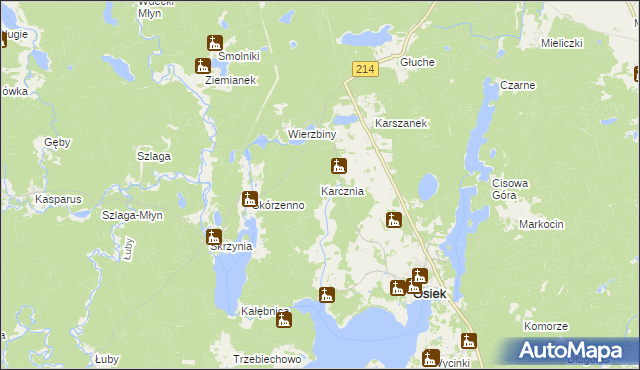Select the Markocin place label
The image size is (640, 370).
pos(541,224)
